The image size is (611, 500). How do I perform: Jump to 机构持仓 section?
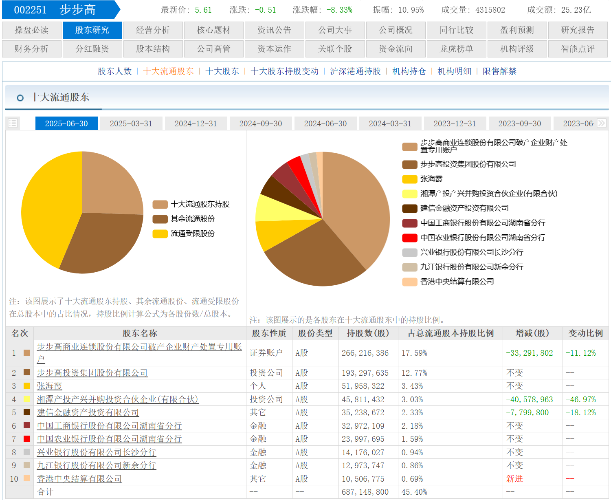[409, 71]
